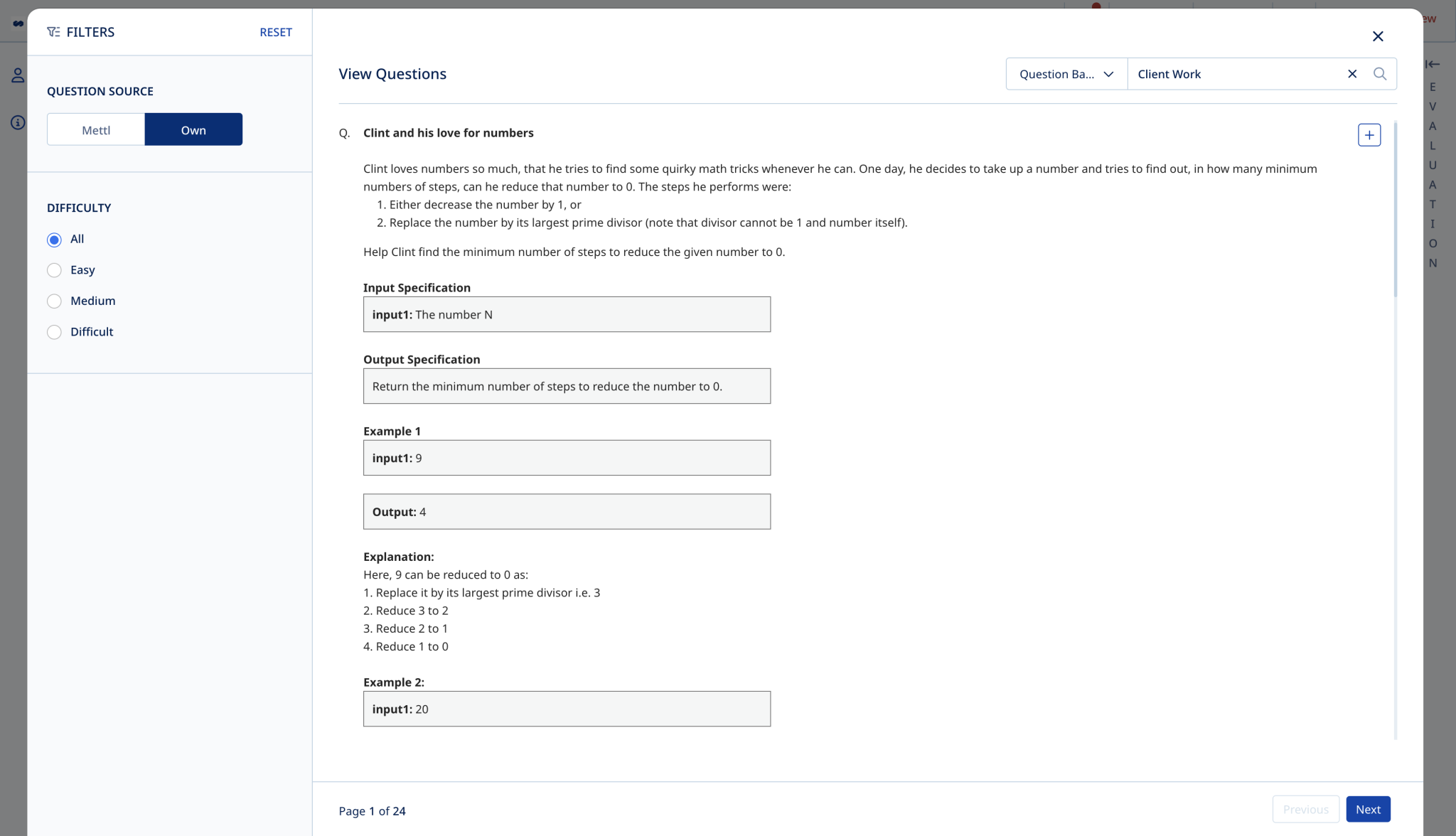Switch question source to Mettl
The width and height of the screenshot is (1456, 836).
point(95,129)
